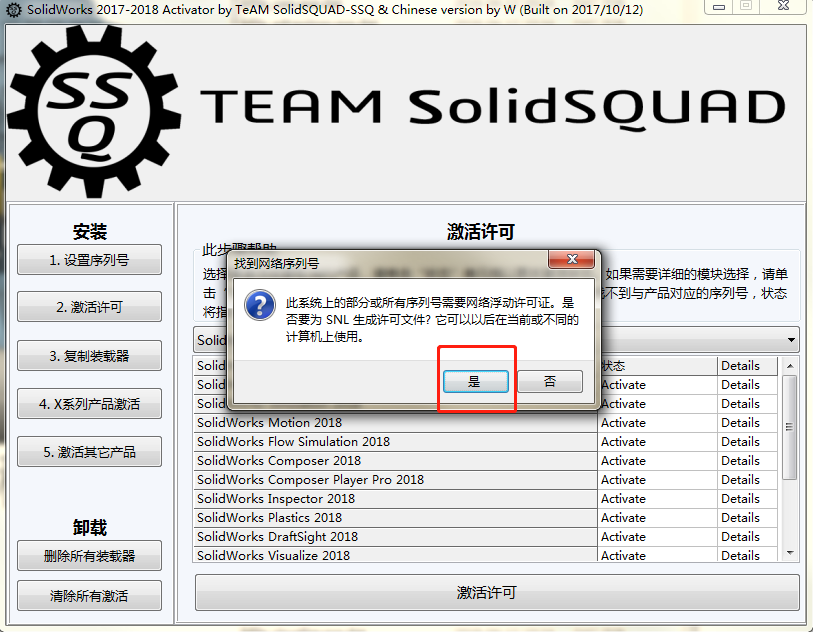Click the list scrollbar down arrow
Image resolution: width=813 pixels, height=632 pixels.
(x=790, y=553)
